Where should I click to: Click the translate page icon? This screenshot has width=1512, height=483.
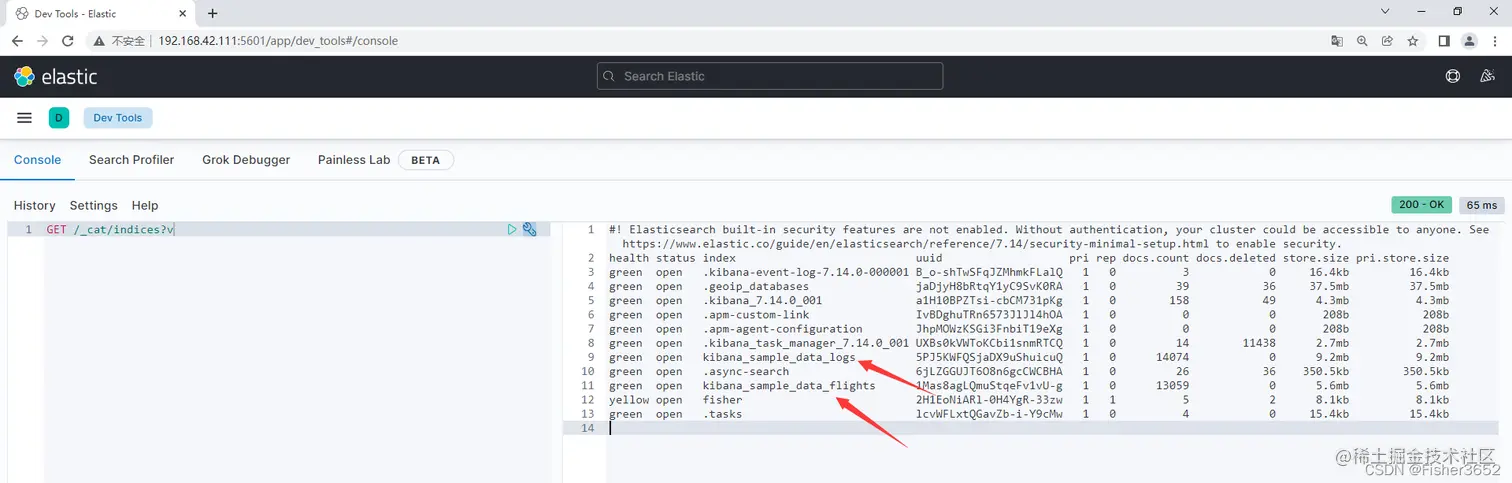click(1337, 41)
